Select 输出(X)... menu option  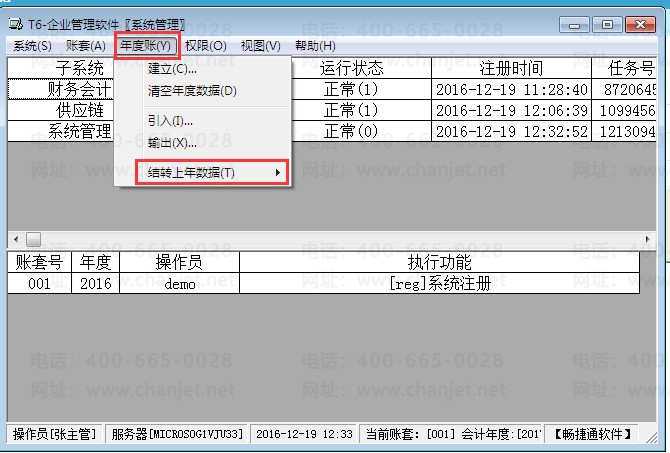pyautogui.click(x=172, y=143)
